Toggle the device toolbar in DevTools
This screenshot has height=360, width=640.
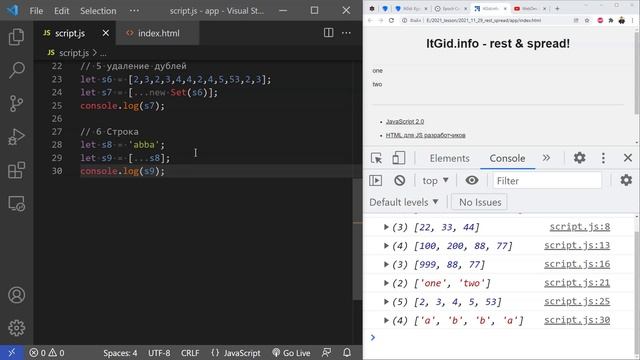click(x=398, y=158)
